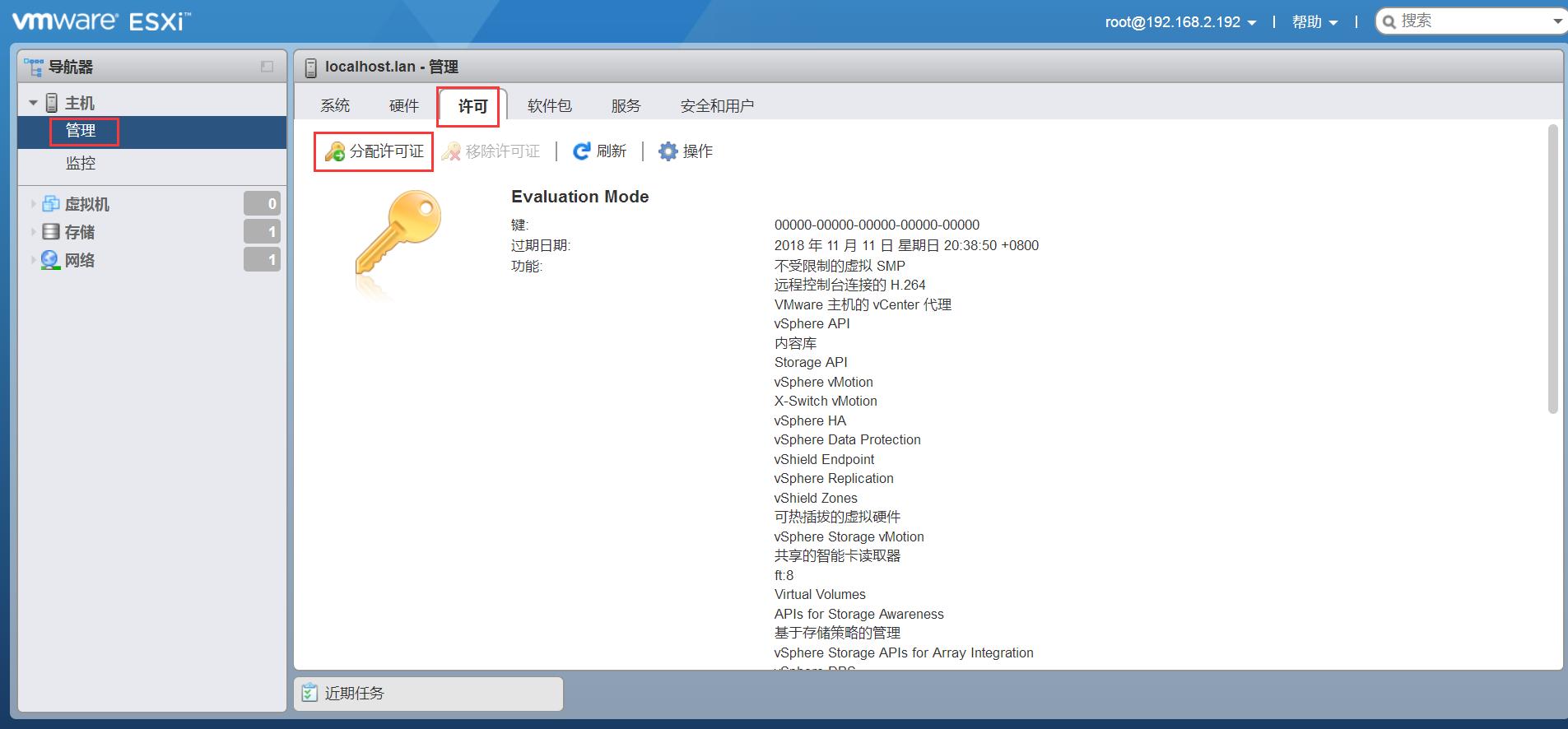Click the localhost.lan - 管理 panel title

point(392,67)
